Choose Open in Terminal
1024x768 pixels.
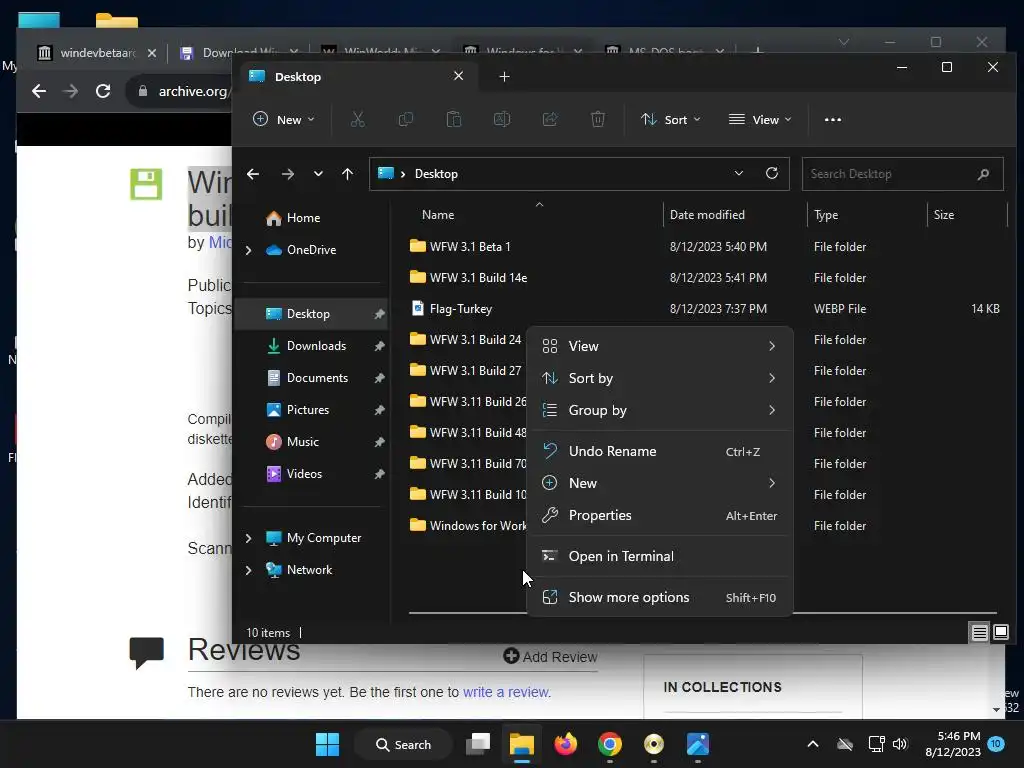[x=660, y=556]
